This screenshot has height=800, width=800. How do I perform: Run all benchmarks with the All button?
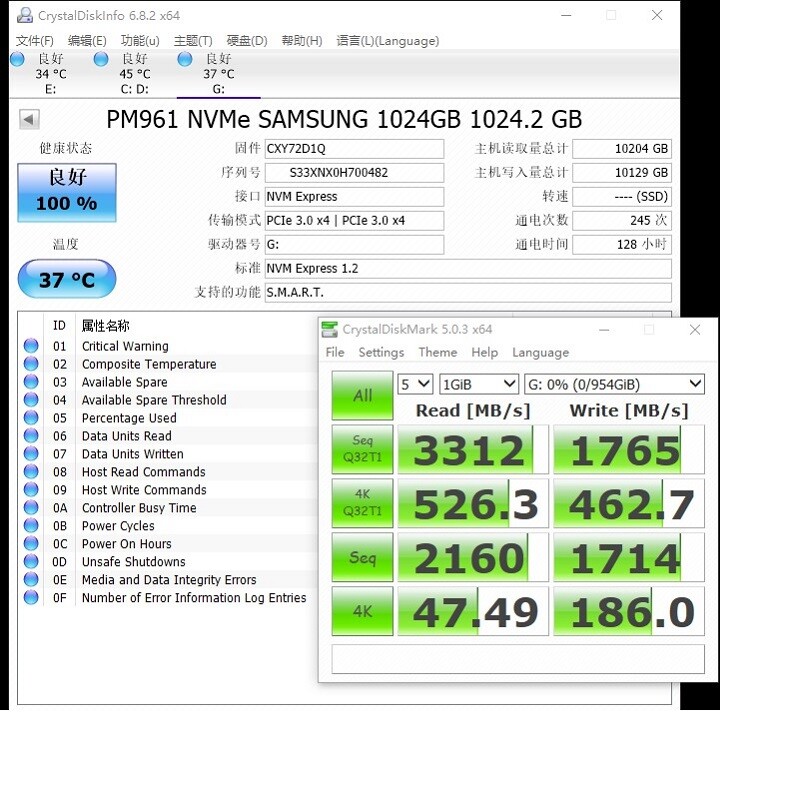point(362,395)
